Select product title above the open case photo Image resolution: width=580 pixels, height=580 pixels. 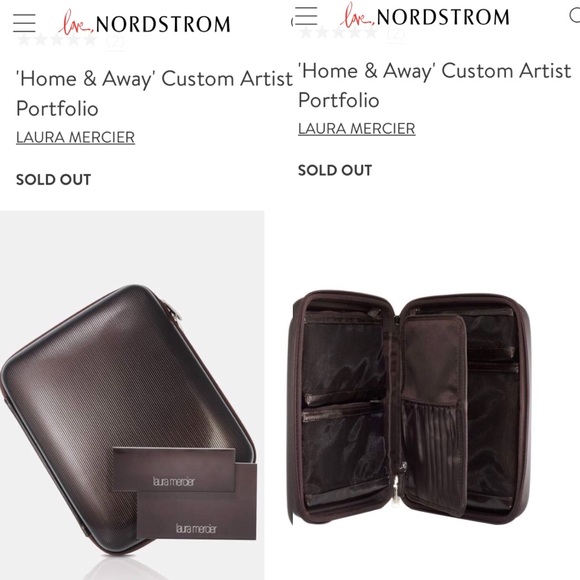click(x=435, y=85)
